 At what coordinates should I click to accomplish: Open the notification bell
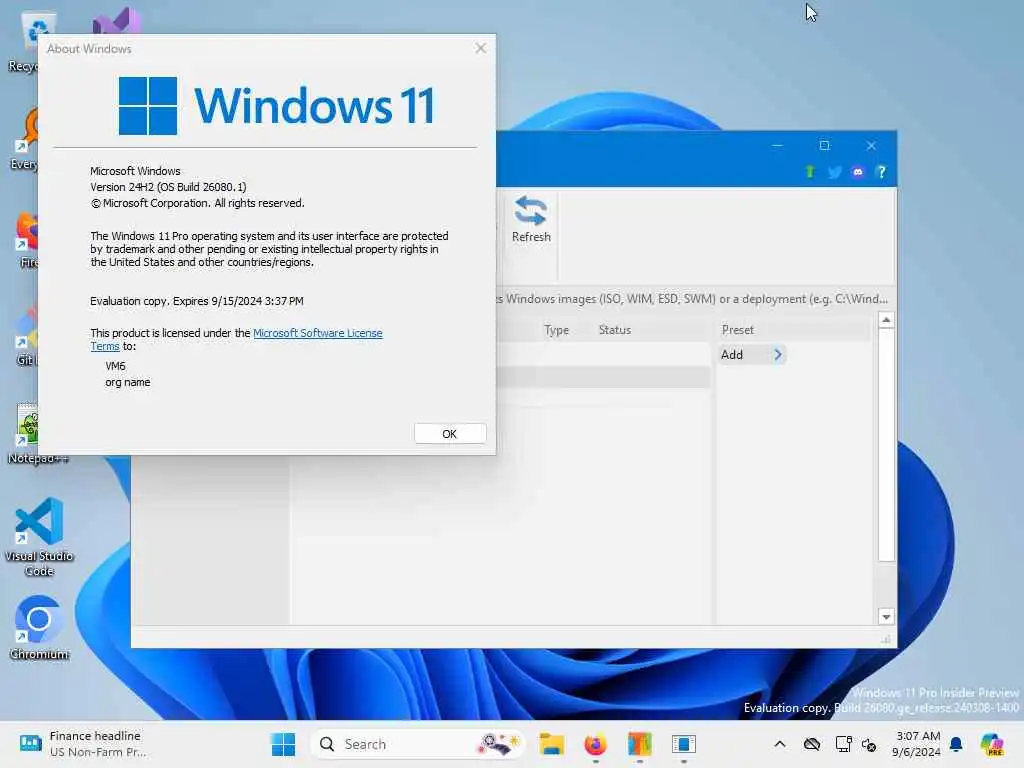point(956,744)
